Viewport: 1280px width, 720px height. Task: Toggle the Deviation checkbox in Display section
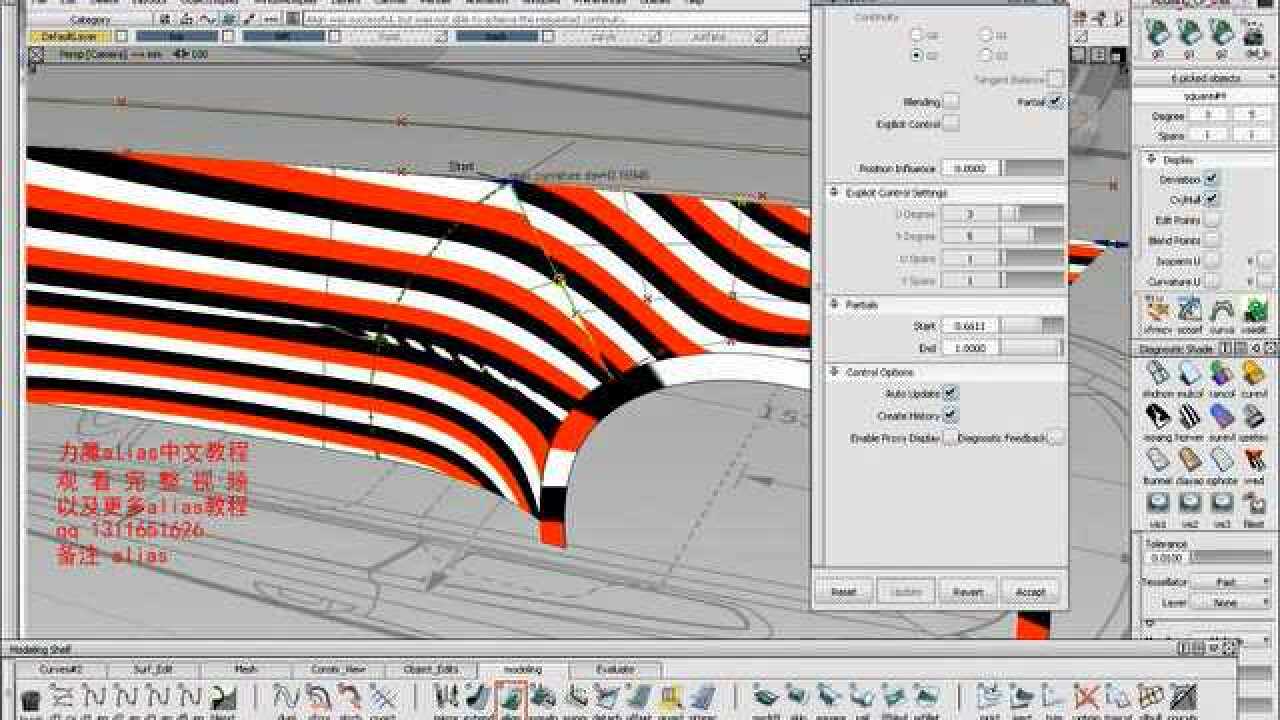pyautogui.click(x=1211, y=179)
